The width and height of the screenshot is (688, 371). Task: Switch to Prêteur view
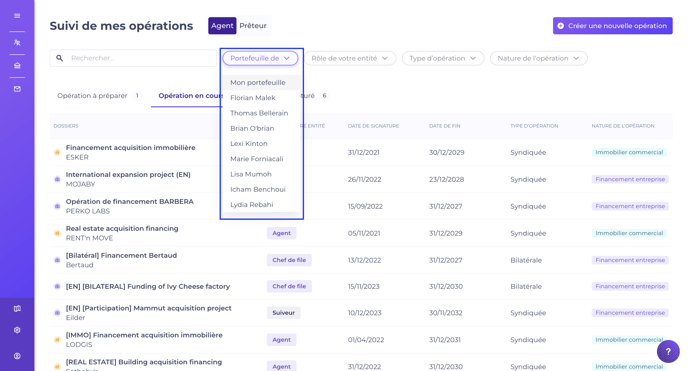(253, 25)
